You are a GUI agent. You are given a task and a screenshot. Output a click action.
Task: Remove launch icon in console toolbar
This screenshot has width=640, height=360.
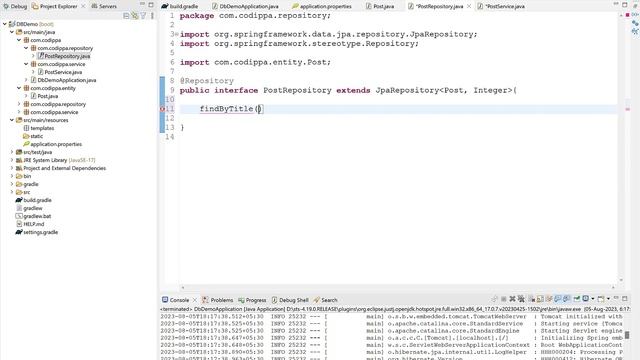coord(512,299)
